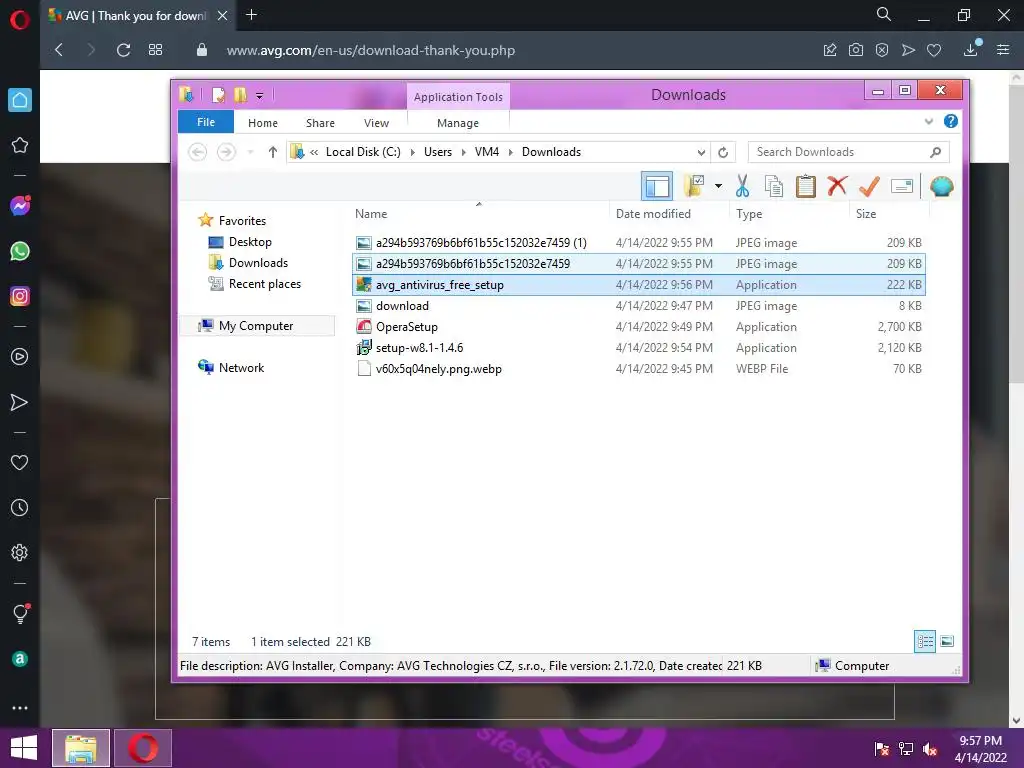
Task: Open Opera snapshot camera icon
Action: click(x=856, y=50)
